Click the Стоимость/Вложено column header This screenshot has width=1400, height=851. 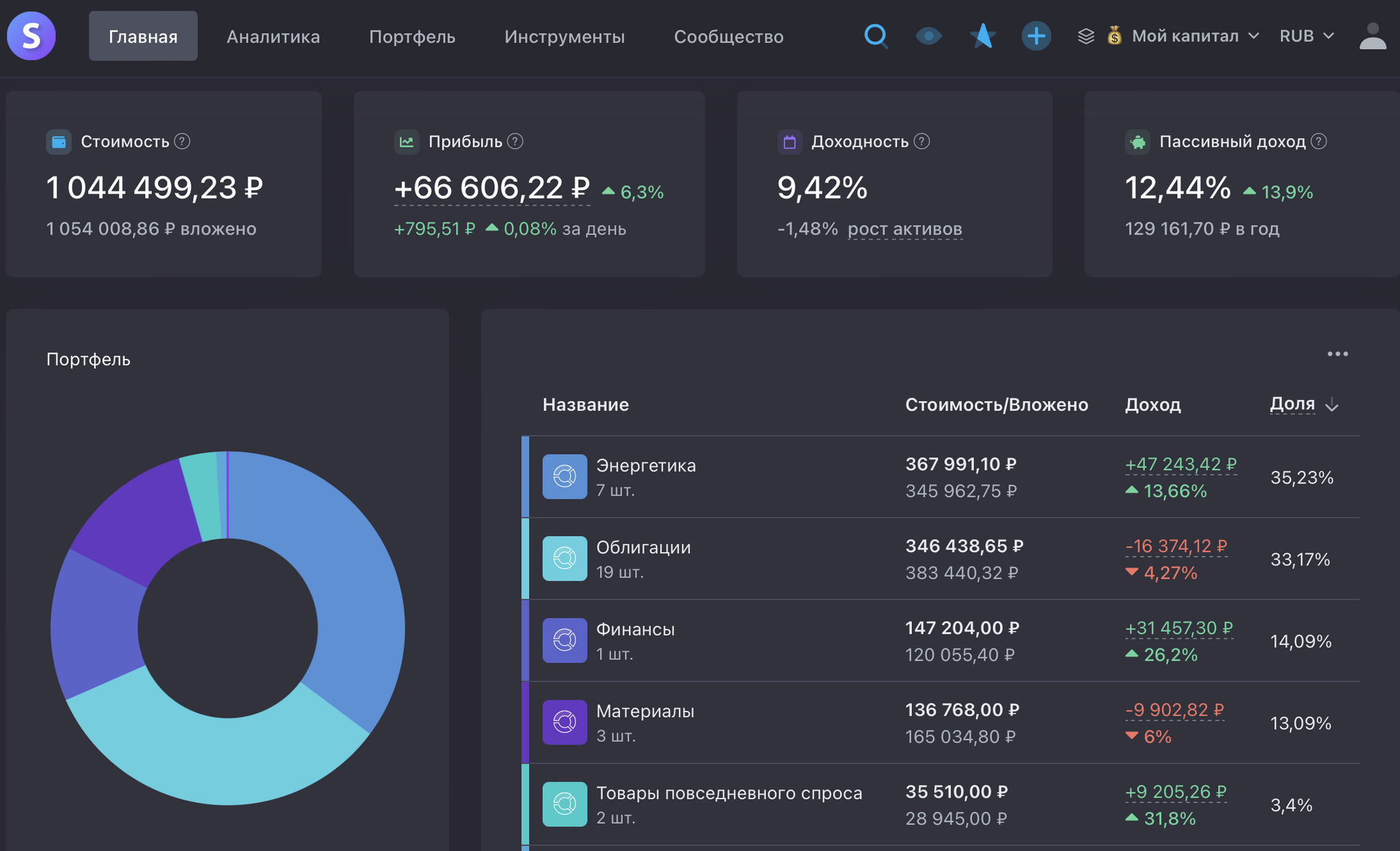point(997,405)
